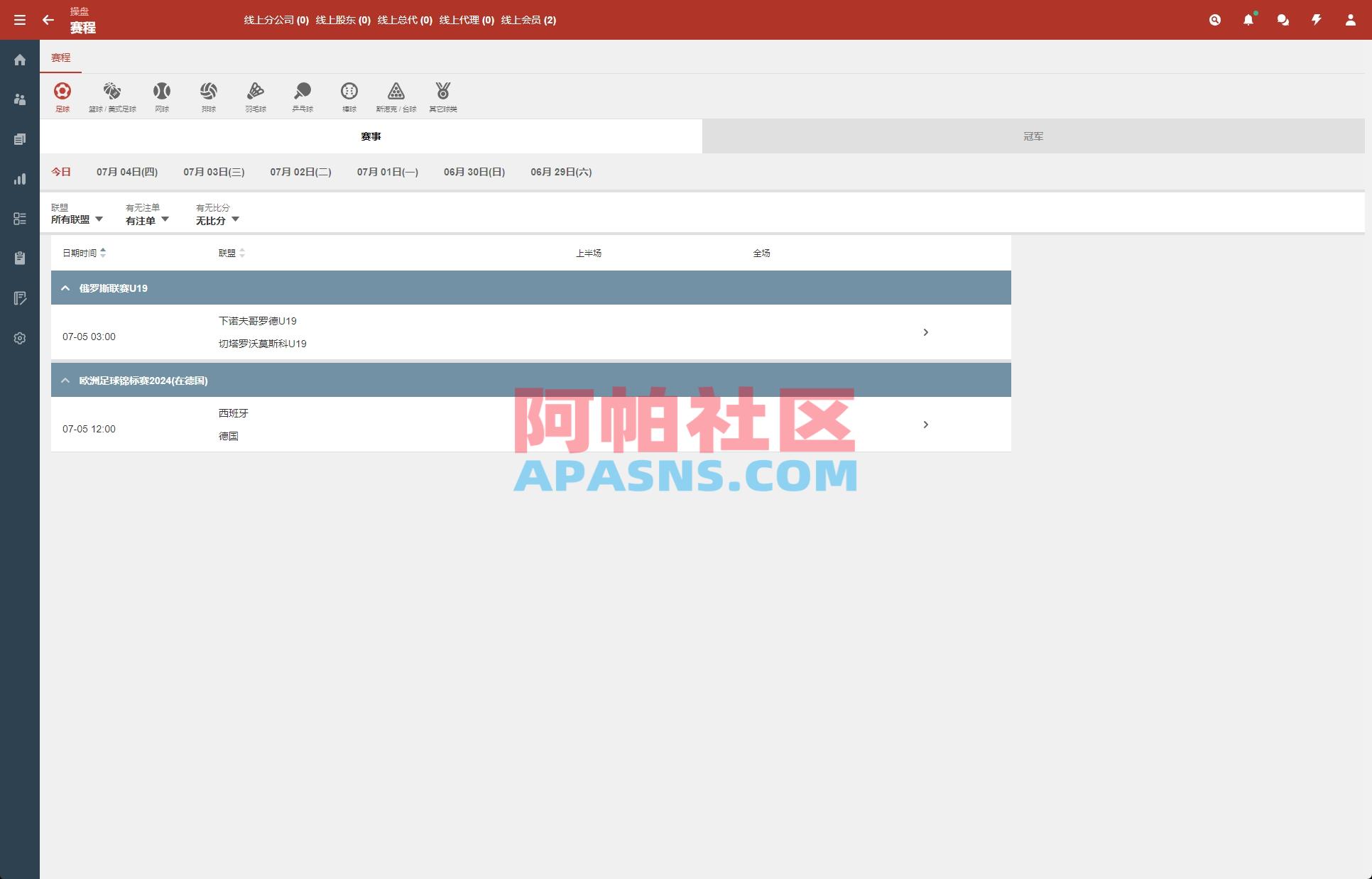Select the 羽毛球 (badminton) sport icon
This screenshot has width=1372, height=879.
pos(256,96)
